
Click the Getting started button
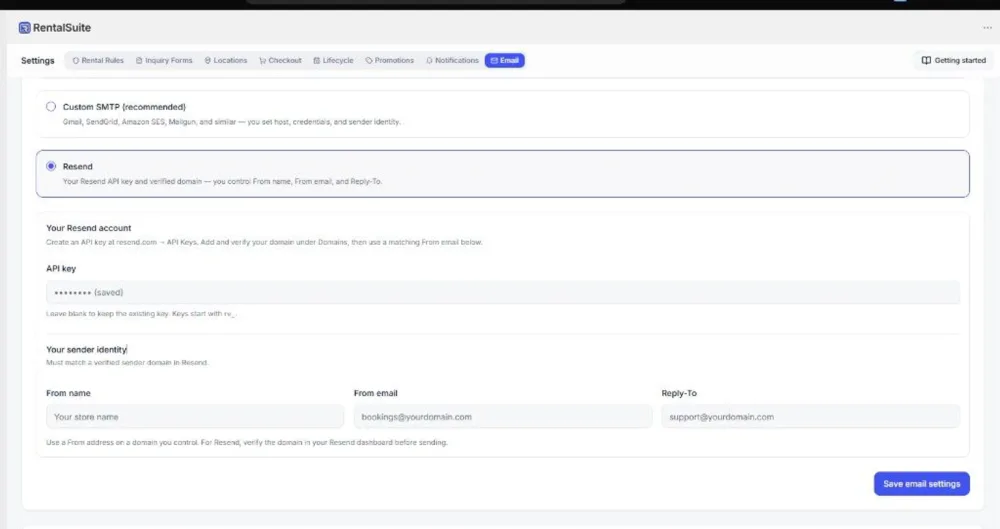click(953, 61)
